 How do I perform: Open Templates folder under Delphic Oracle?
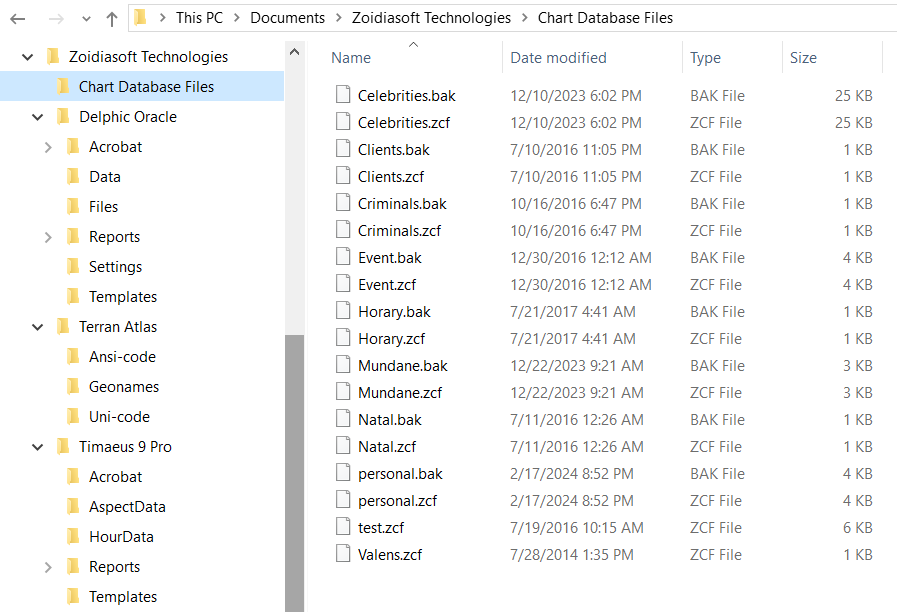coord(123,296)
